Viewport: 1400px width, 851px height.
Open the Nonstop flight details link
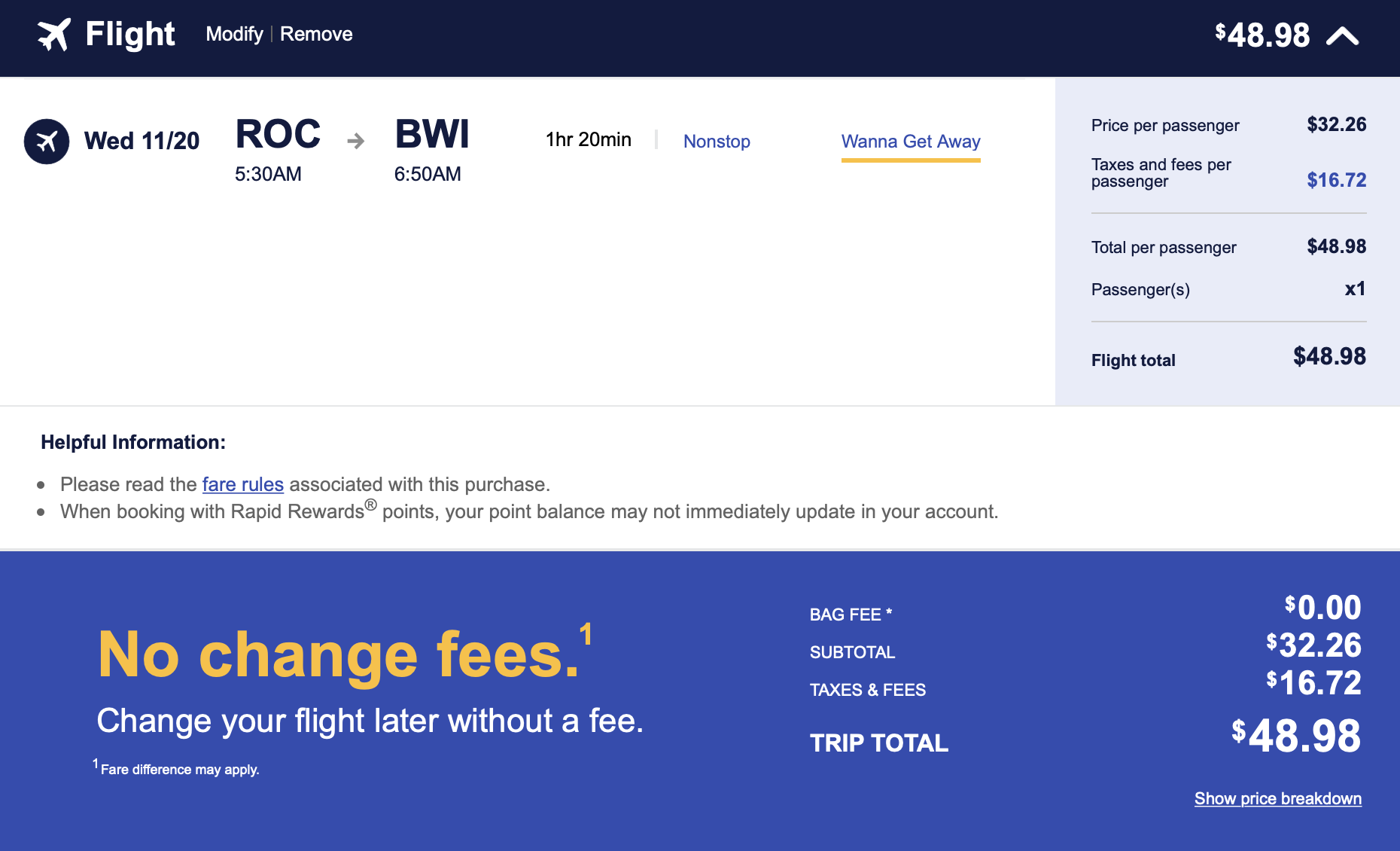click(717, 142)
